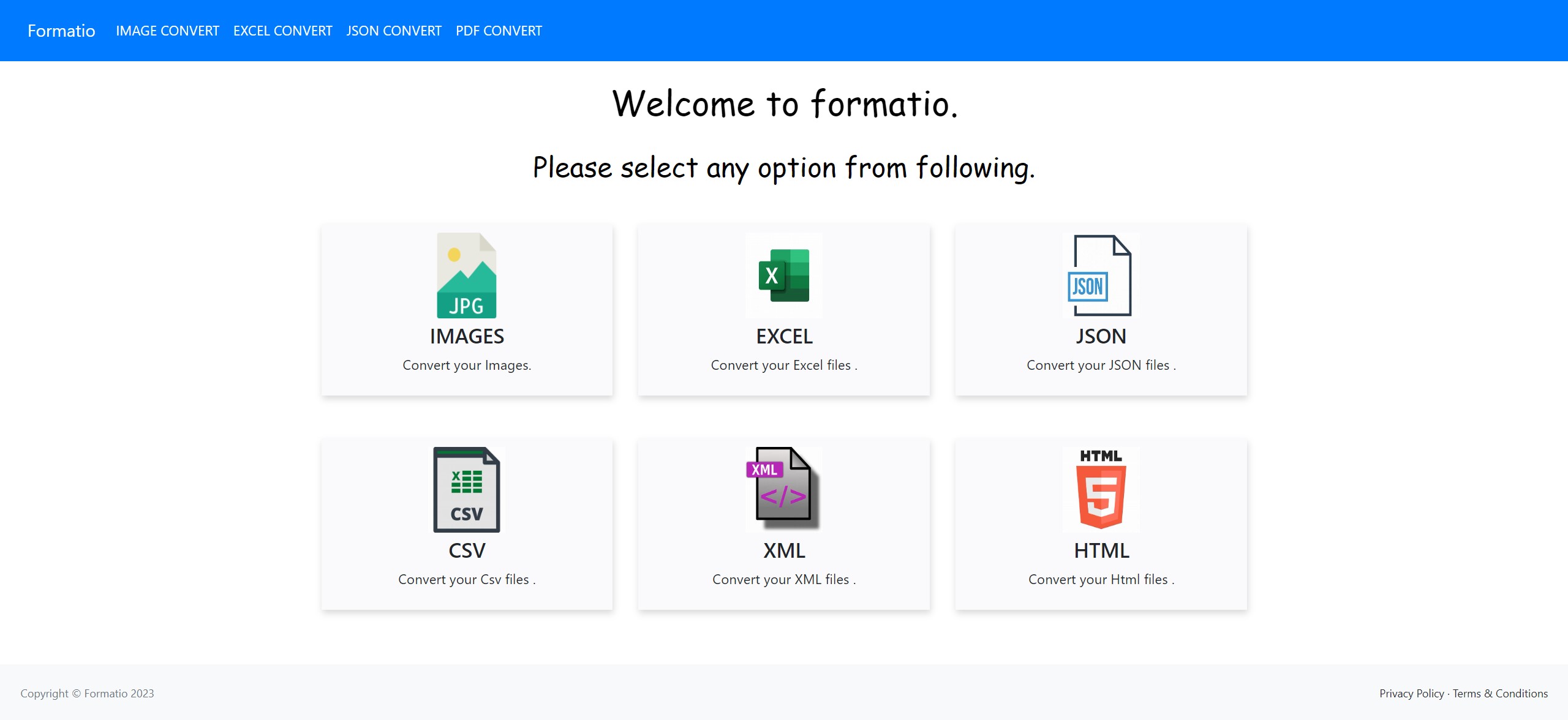Open EXCEL CONVERT in the navbar
The width and height of the screenshot is (1568, 720).
(x=282, y=31)
